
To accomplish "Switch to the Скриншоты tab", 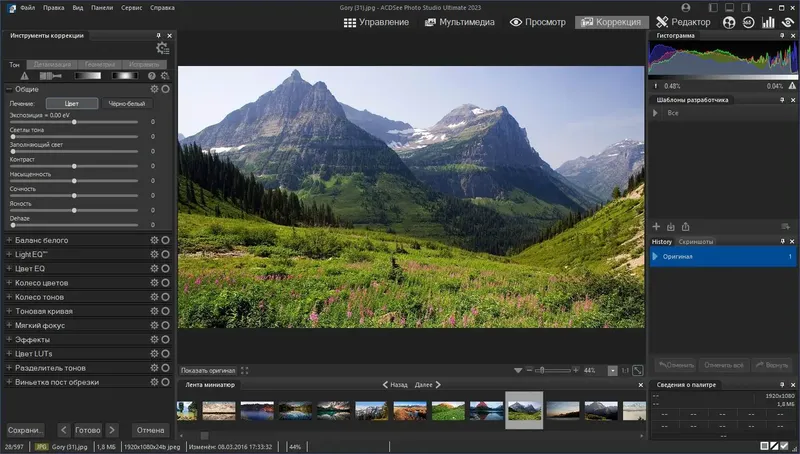I will [x=695, y=242].
